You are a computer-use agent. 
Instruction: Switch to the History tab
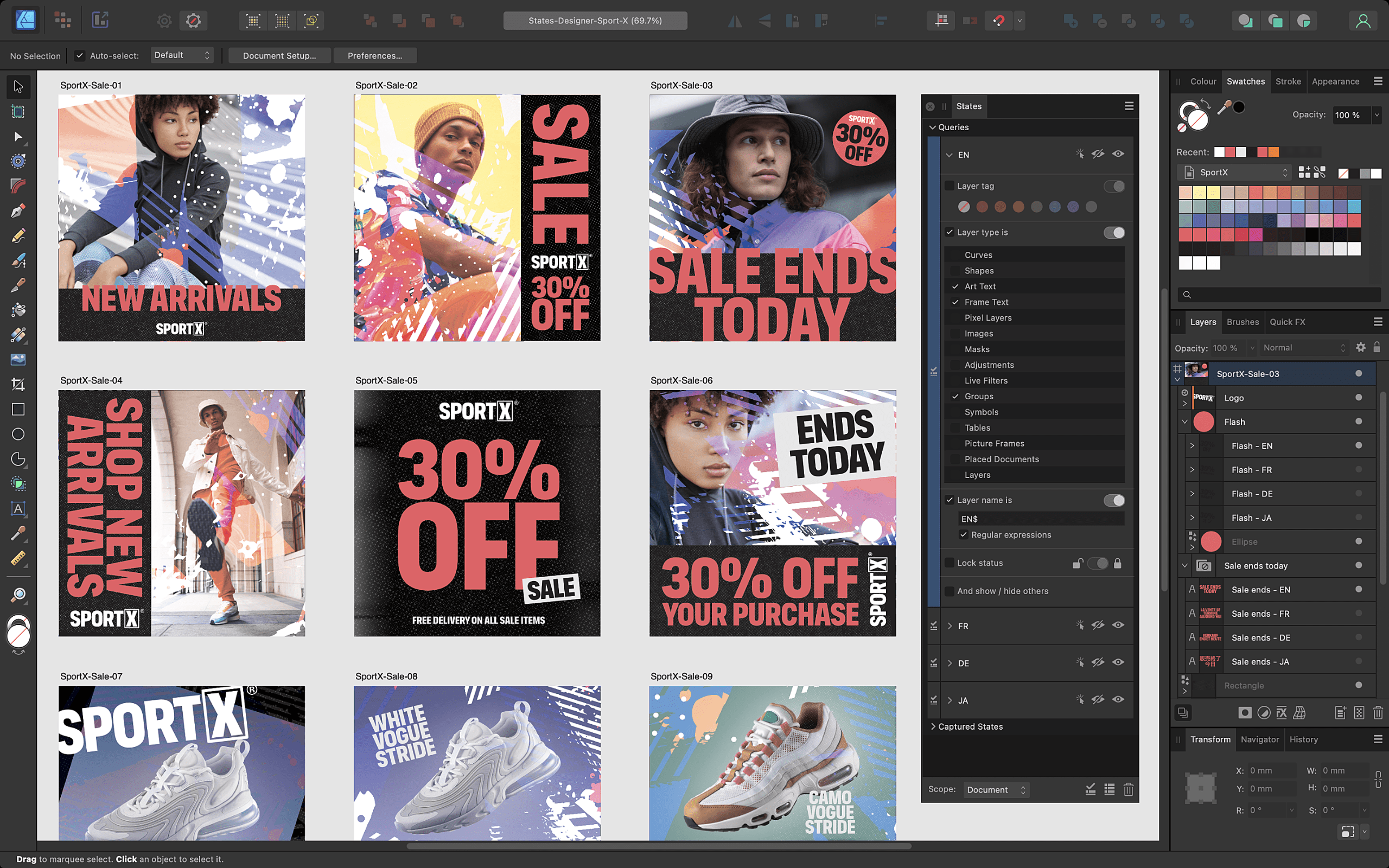(x=1303, y=739)
